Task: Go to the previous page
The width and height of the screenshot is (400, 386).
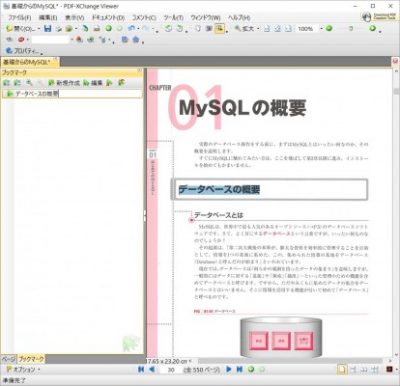Action: coord(152,369)
